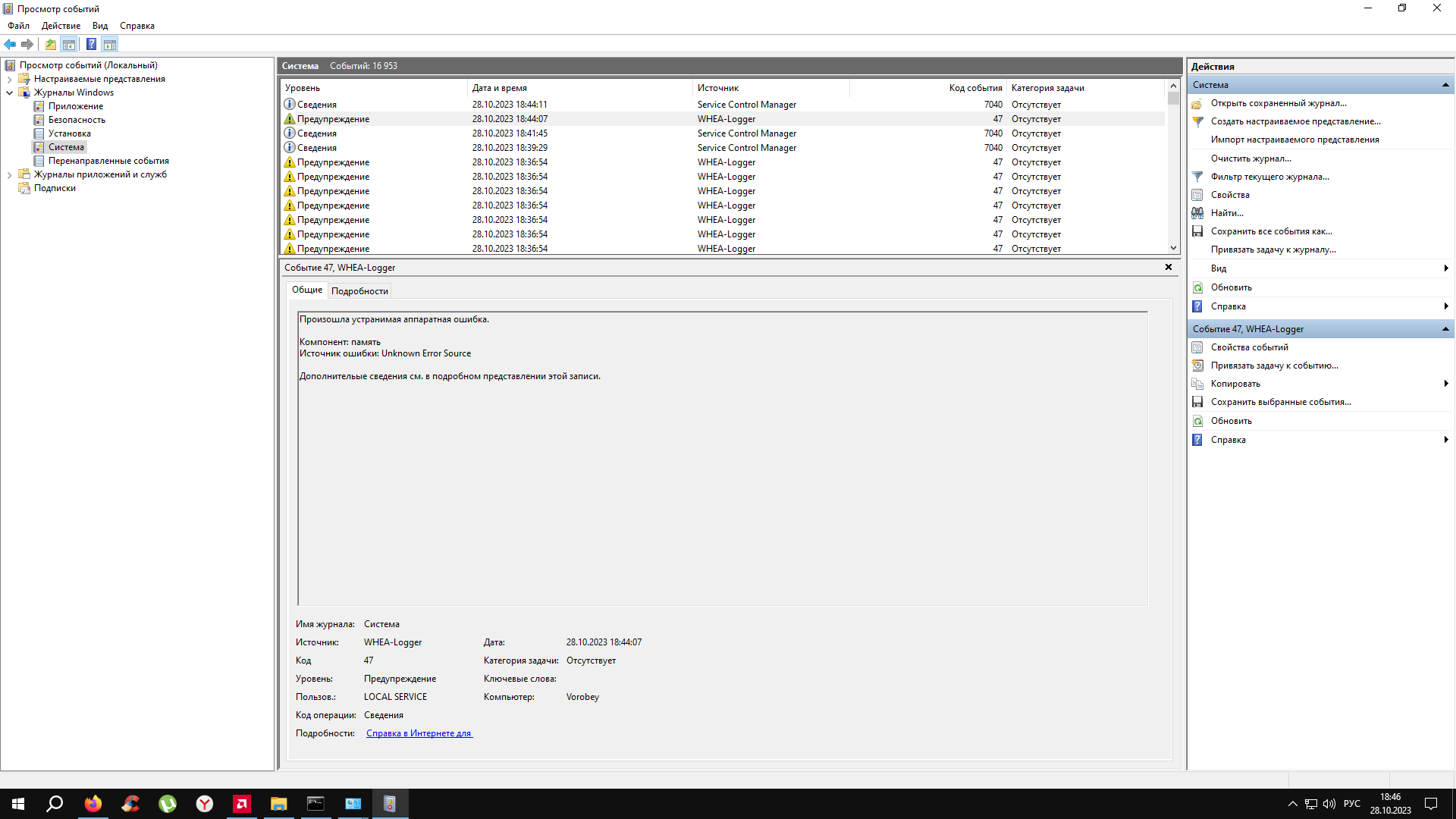Open the Справка menu in menu bar
Screen dimensions: 1456x819
pyautogui.click(x=137, y=26)
